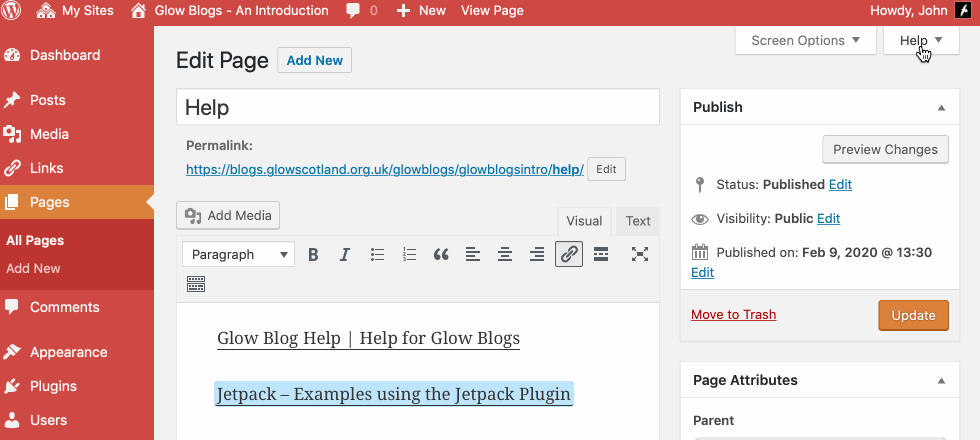Open the New content menu
Image resolution: width=980 pixels, height=440 pixels.
pos(421,11)
